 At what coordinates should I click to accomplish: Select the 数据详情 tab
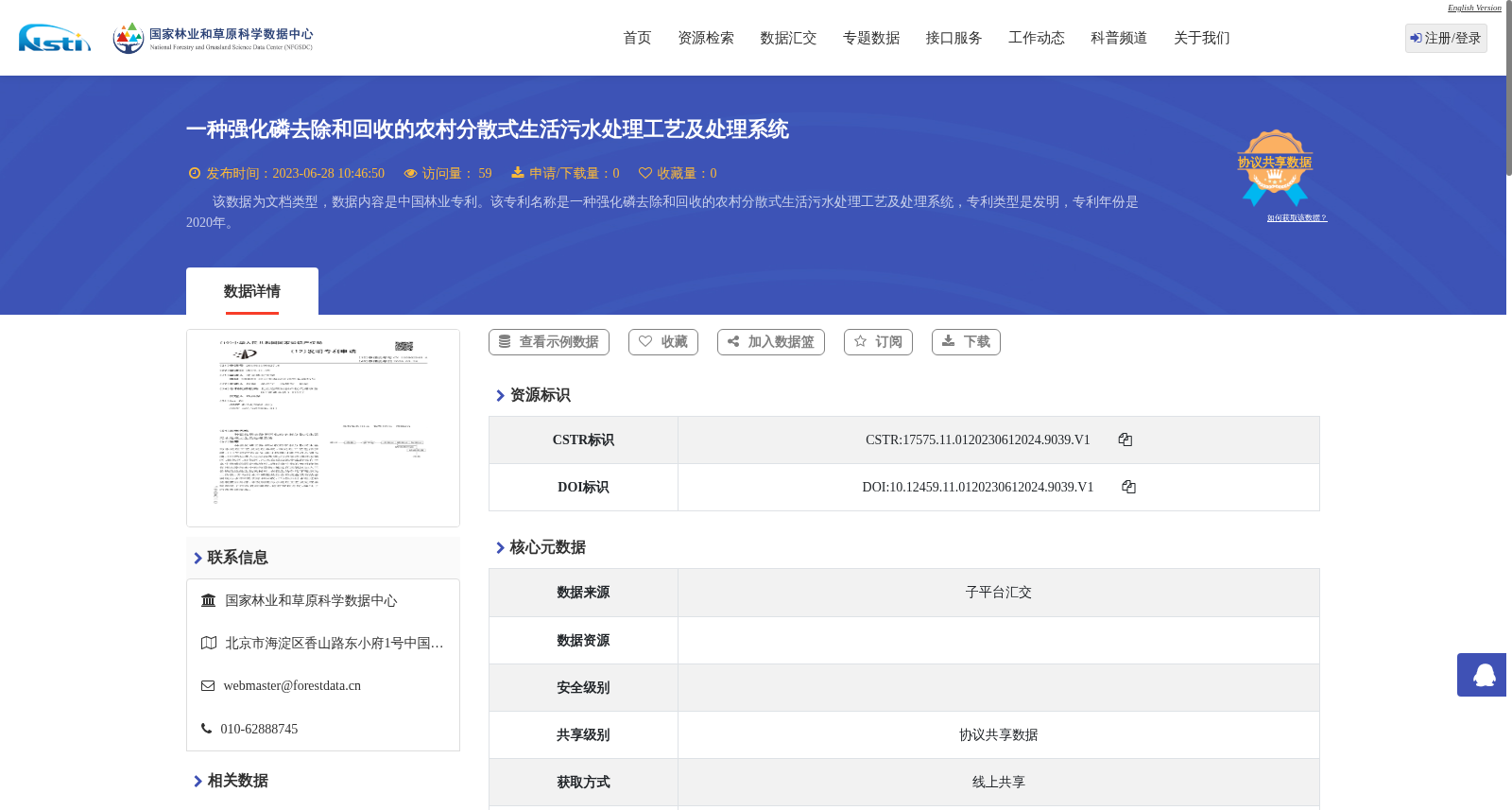(x=252, y=291)
